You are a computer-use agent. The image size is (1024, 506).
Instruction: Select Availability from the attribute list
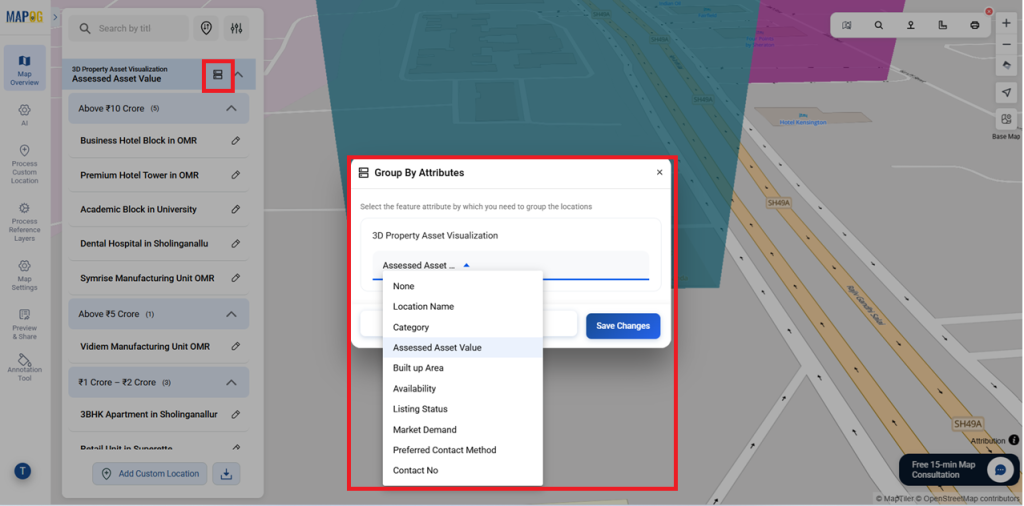click(x=462, y=388)
